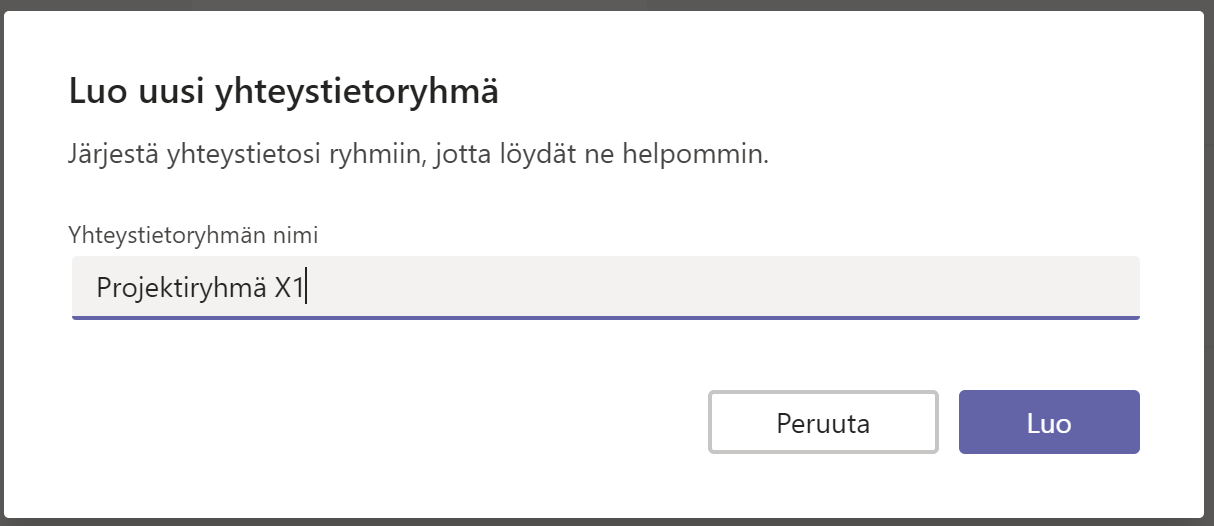The height and width of the screenshot is (526, 1214).
Task: Place cursor right after X1 in name field
Action: pos(305,288)
